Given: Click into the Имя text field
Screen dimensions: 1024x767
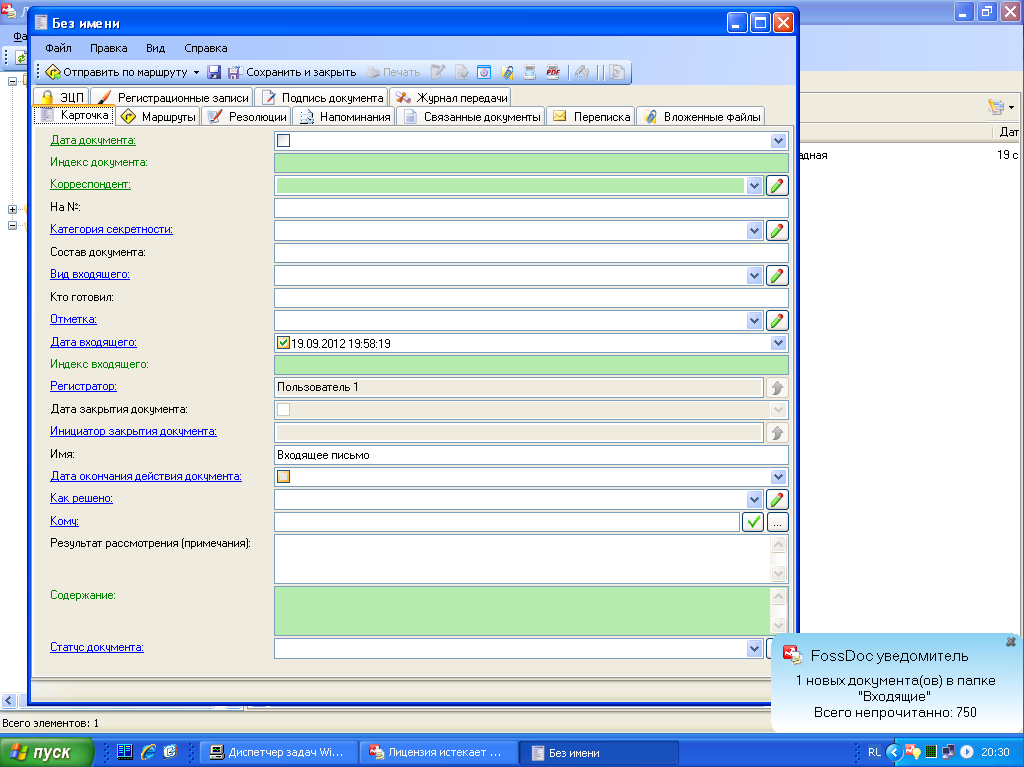Looking at the screenshot, I should pyautogui.click(x=530, y=455).
